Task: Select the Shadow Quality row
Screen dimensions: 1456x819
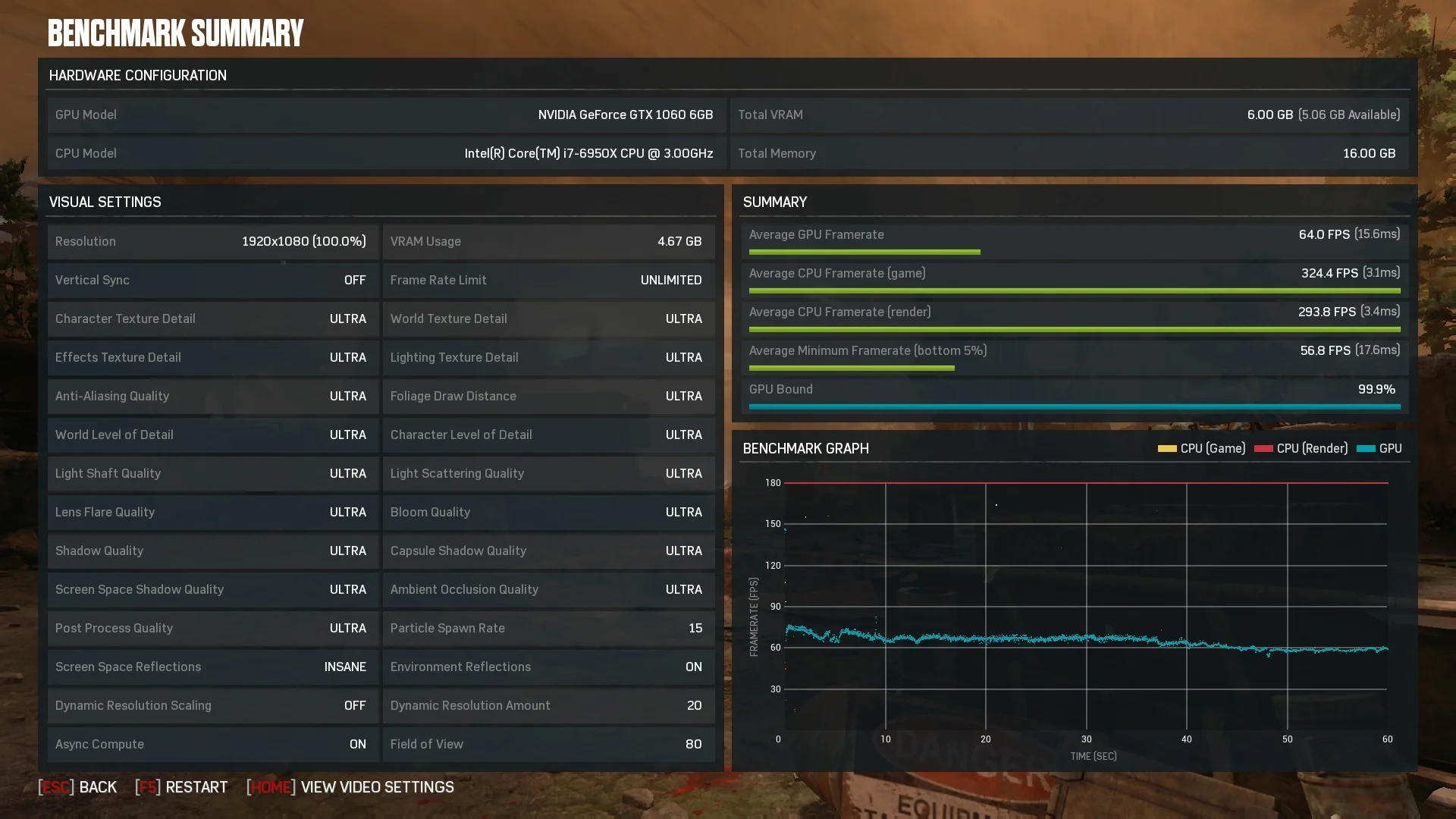Action: coord(213,551)
